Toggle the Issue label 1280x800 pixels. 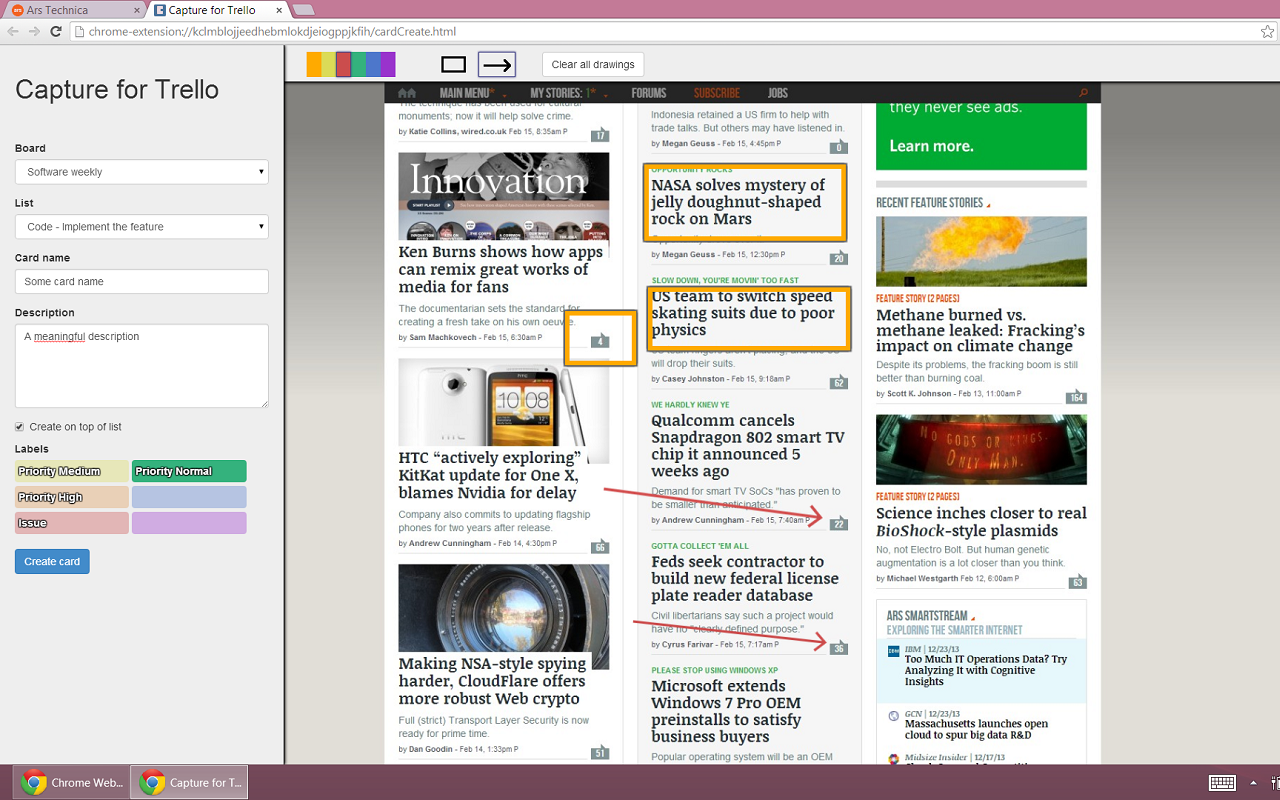pyautogui.click(x=72, y=523)
